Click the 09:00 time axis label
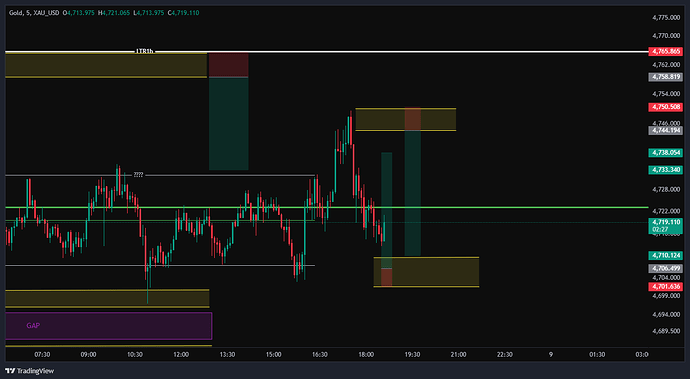Image resolution: width=690 pixels, height=379 pixels. (x=88, y=354)
